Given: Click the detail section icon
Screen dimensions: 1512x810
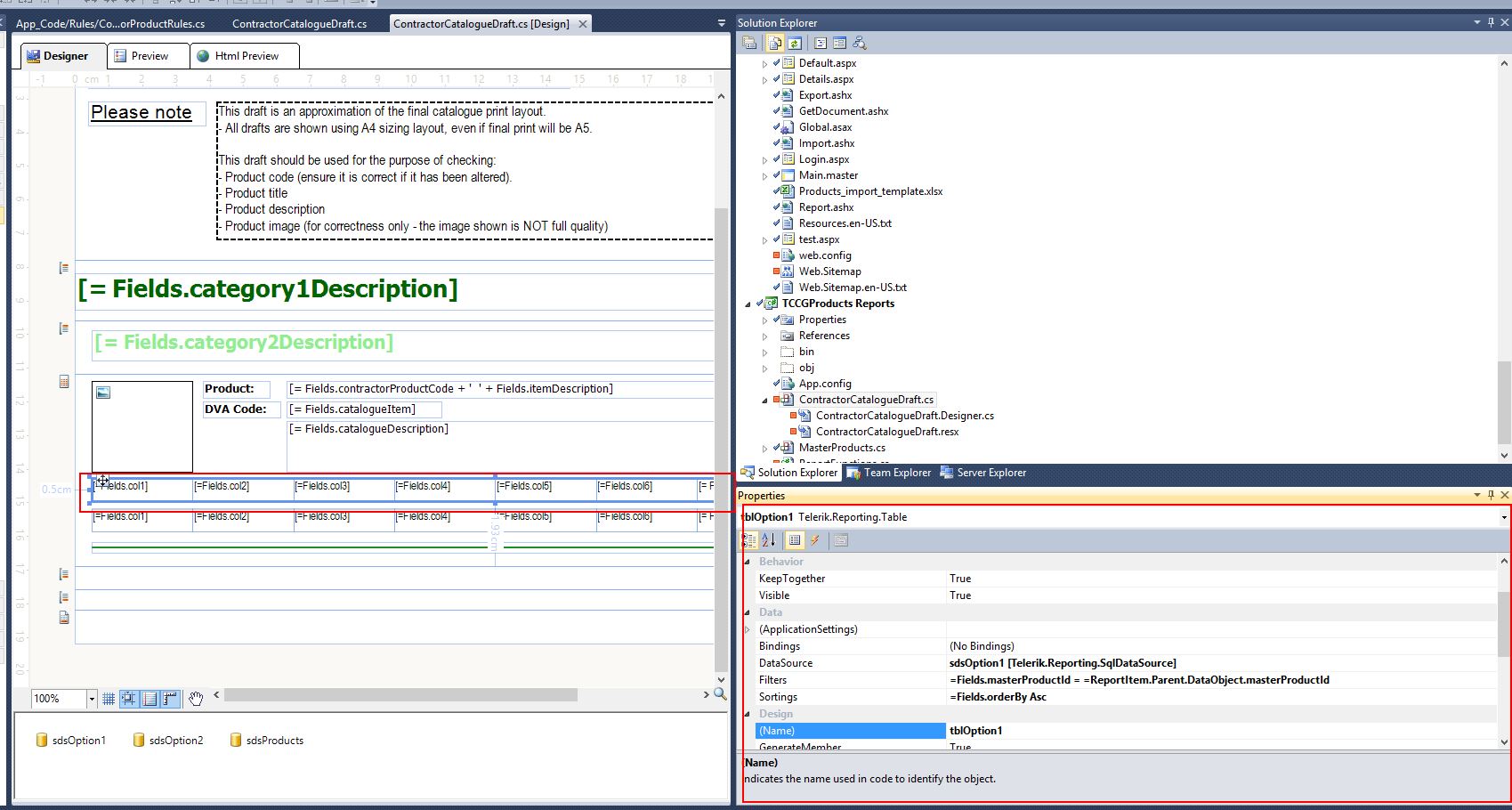Looking at the screenshot, I should 63,381.
